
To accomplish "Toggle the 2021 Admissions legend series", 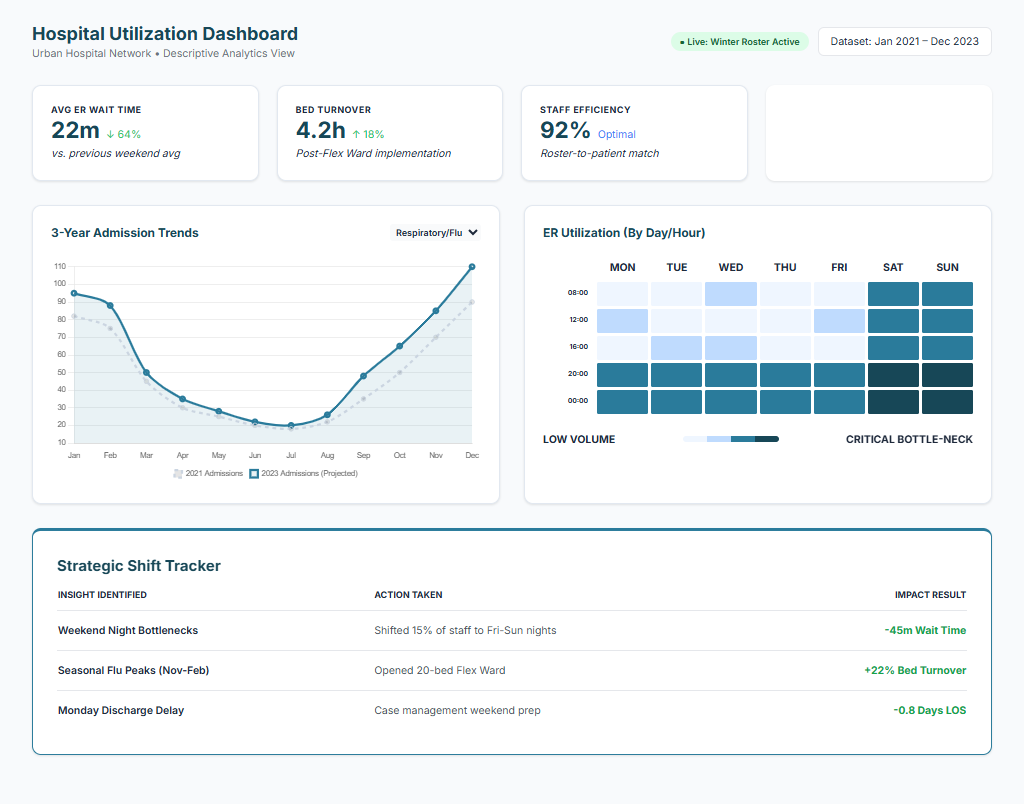I will pyautogui.click(x=208, y=473).
